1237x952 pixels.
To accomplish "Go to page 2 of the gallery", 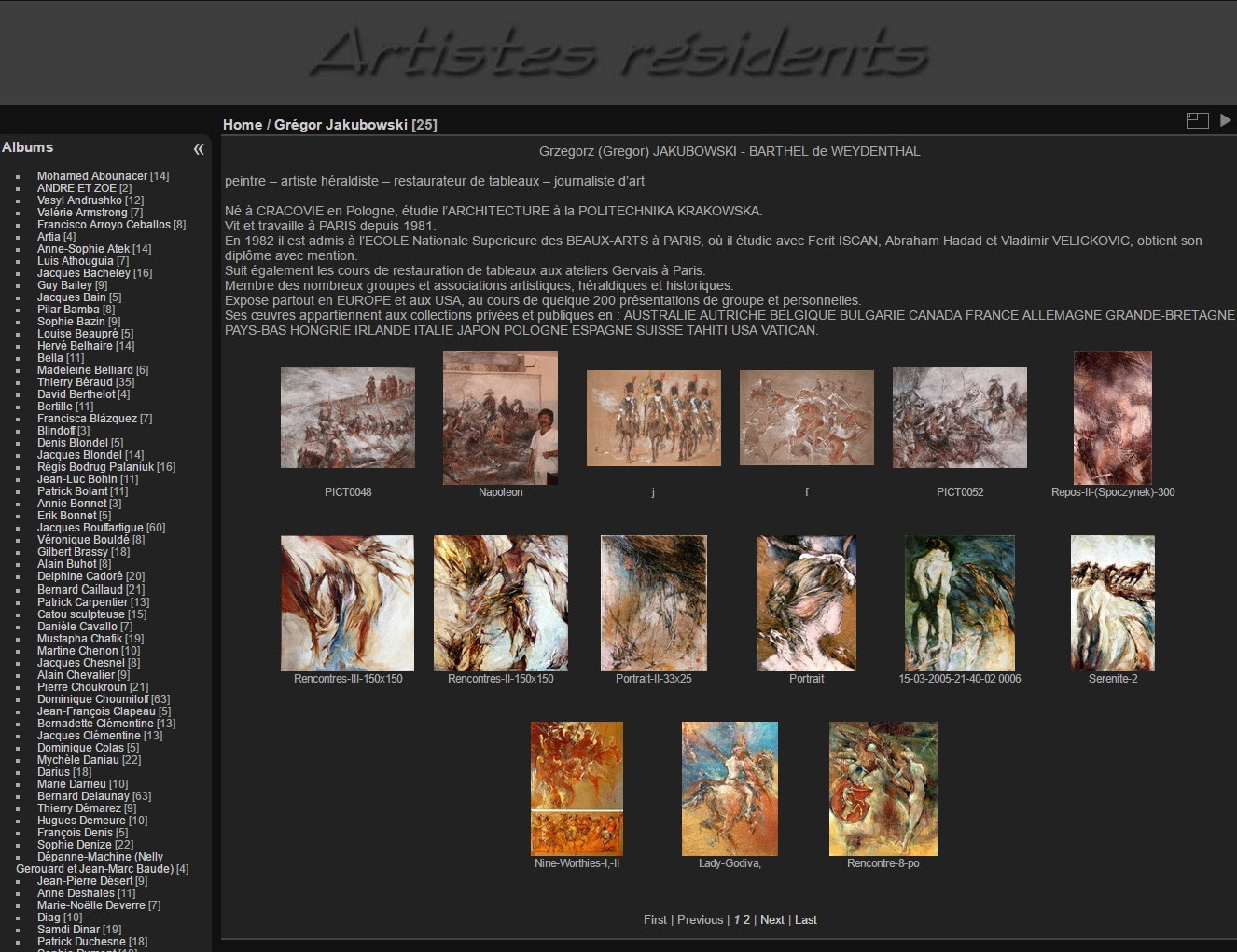I will click(x=746, y=920).
